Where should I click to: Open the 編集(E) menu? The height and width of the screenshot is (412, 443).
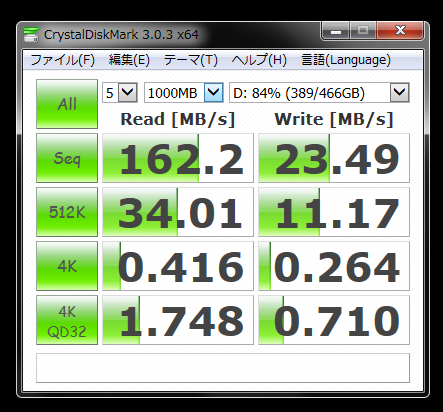(129, 60)
